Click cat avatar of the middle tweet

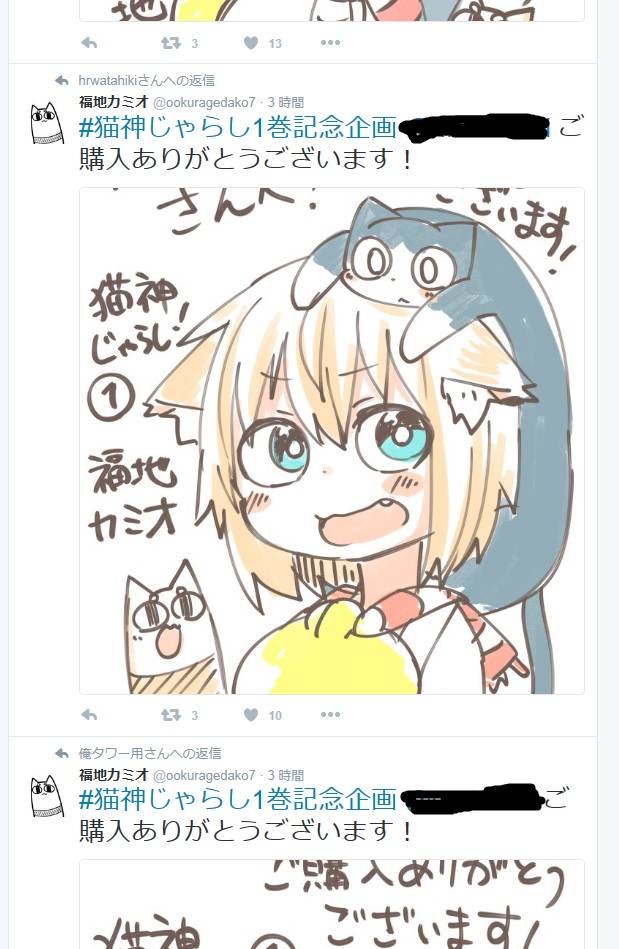click(x=47, y=123)
